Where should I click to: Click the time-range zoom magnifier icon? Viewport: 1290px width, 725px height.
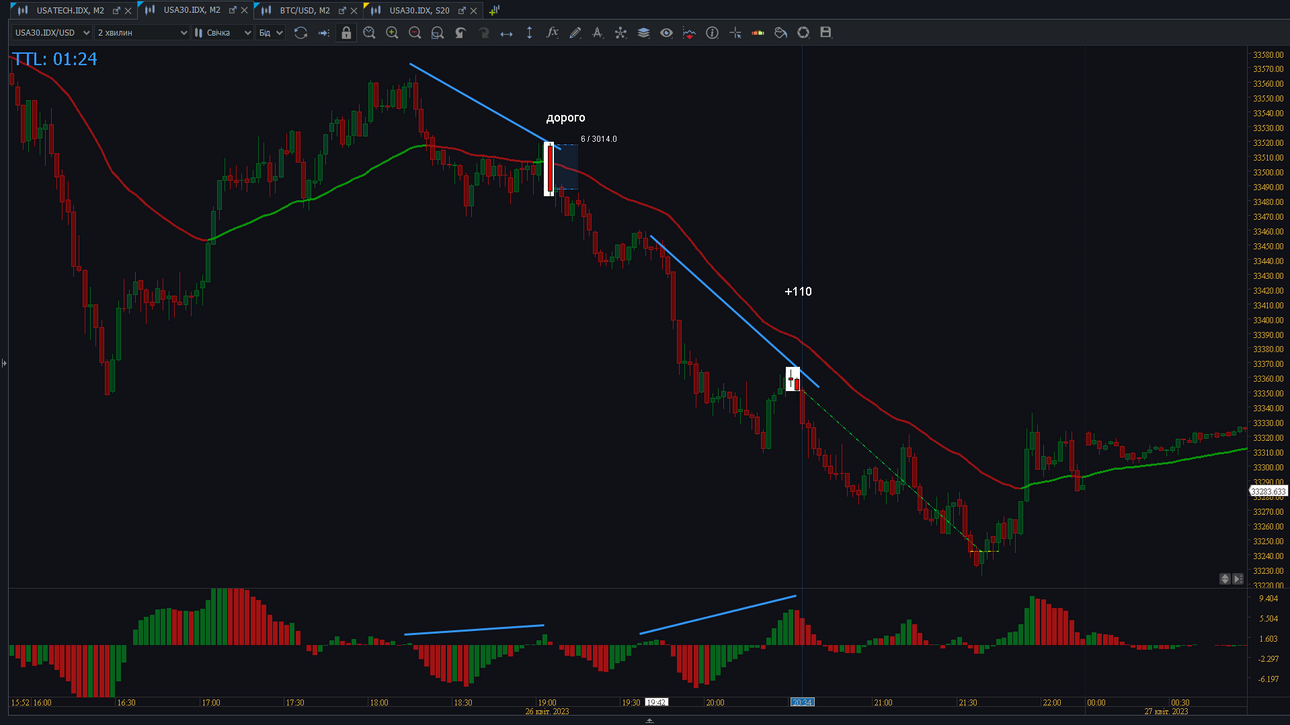click(x=369, y=33)
